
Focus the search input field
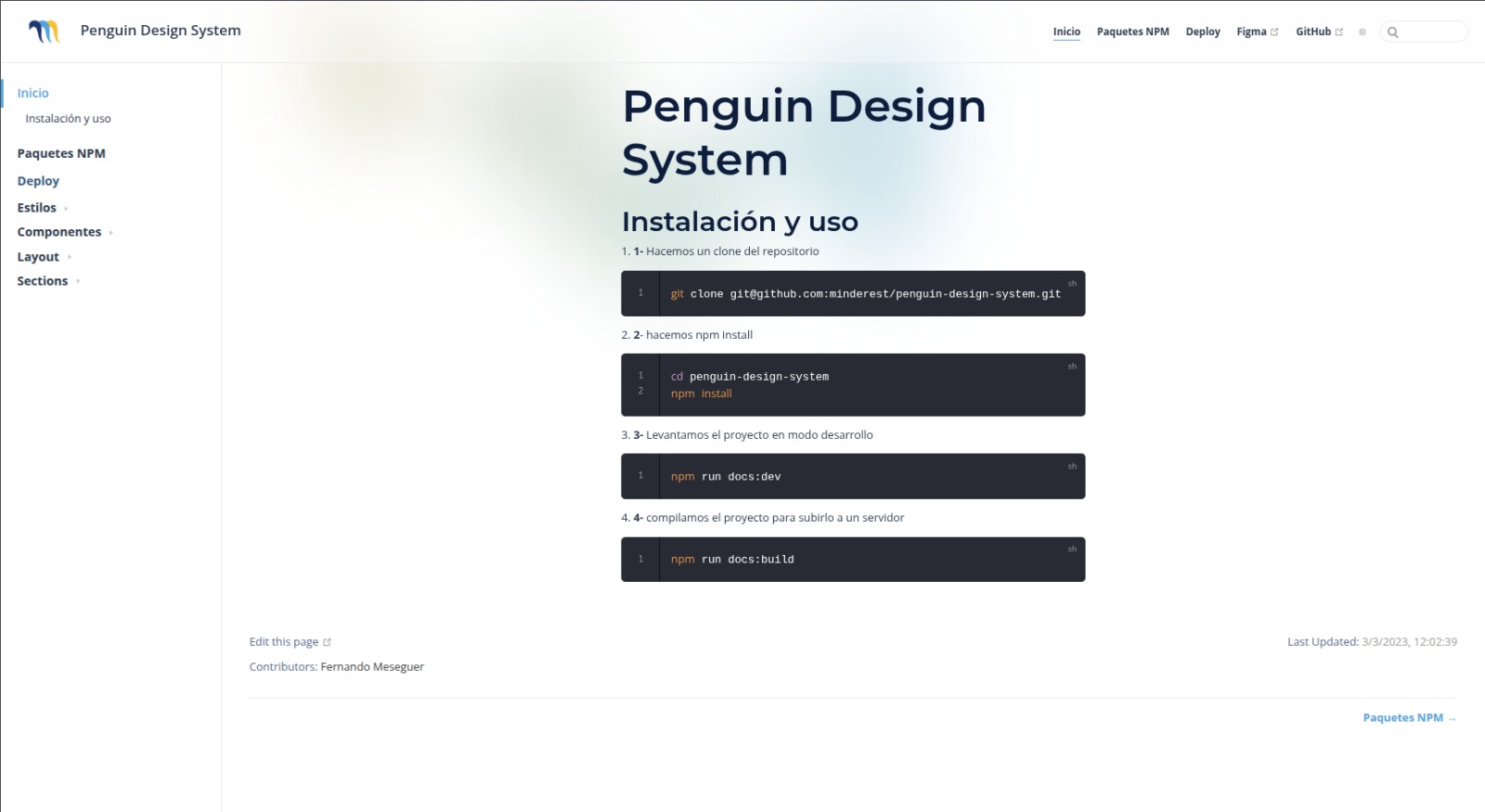tap(1431, 32)
